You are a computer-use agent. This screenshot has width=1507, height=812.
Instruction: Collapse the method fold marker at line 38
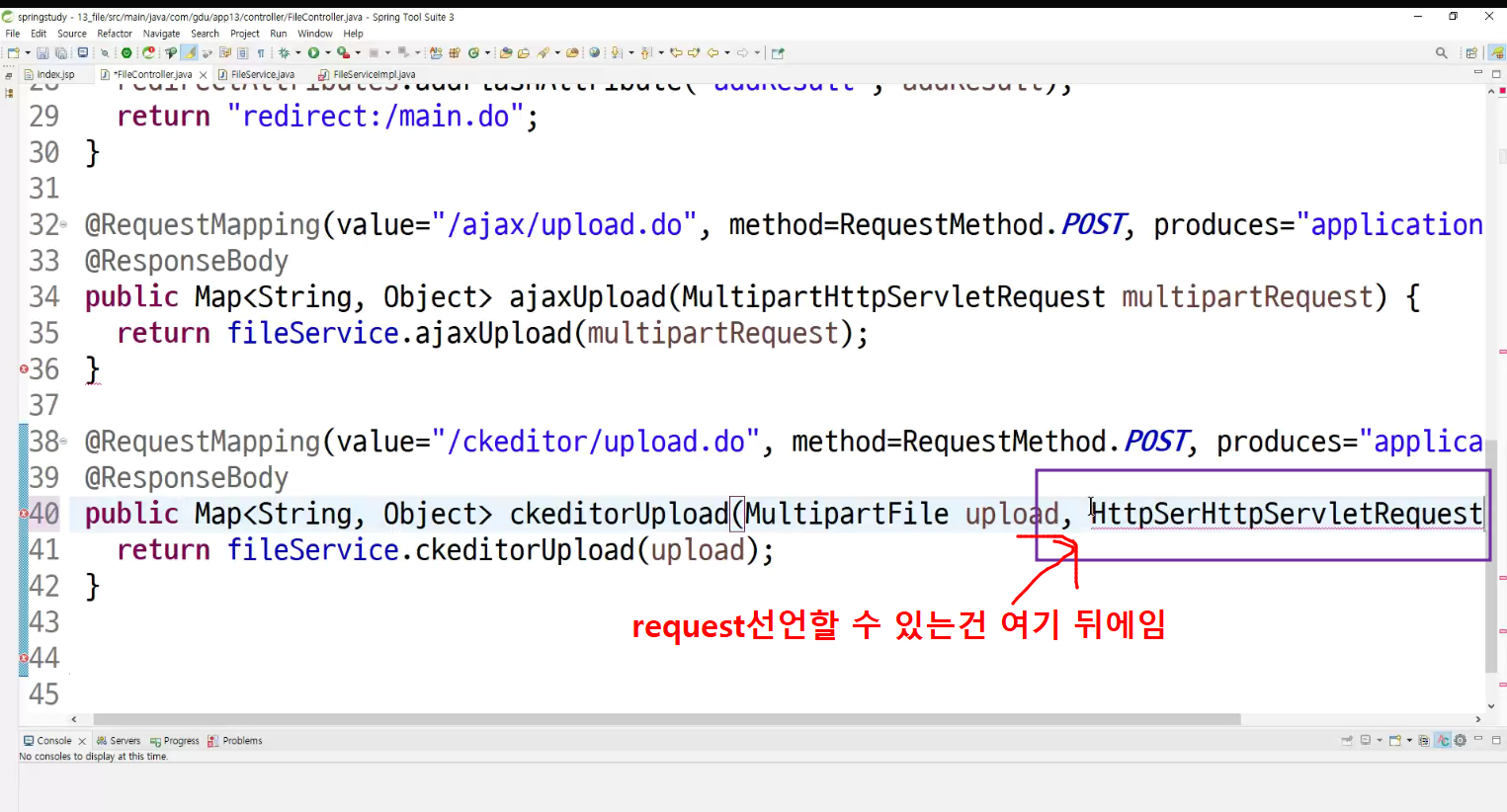[x=64, y=442]
